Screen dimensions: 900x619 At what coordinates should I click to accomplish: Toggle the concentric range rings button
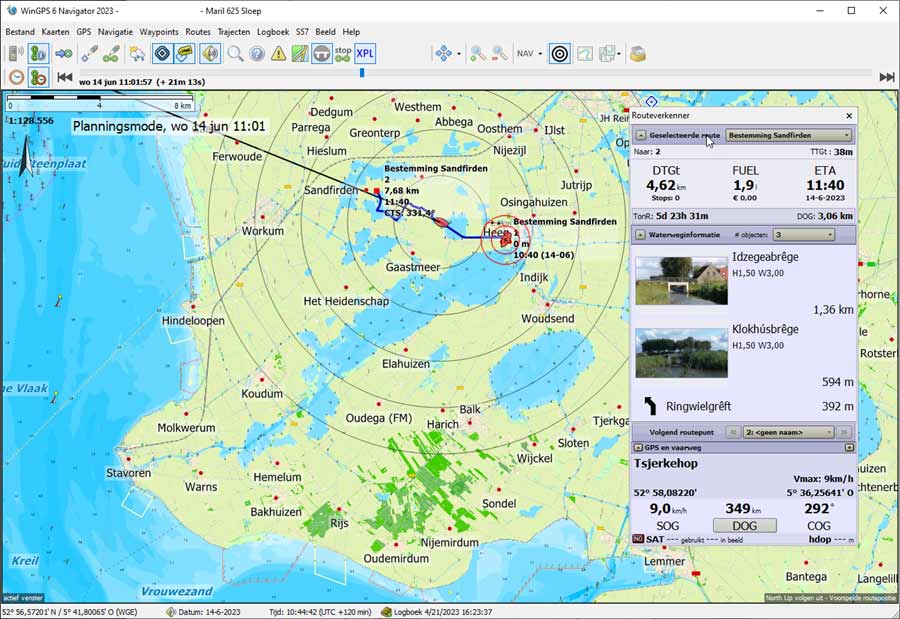560,54
